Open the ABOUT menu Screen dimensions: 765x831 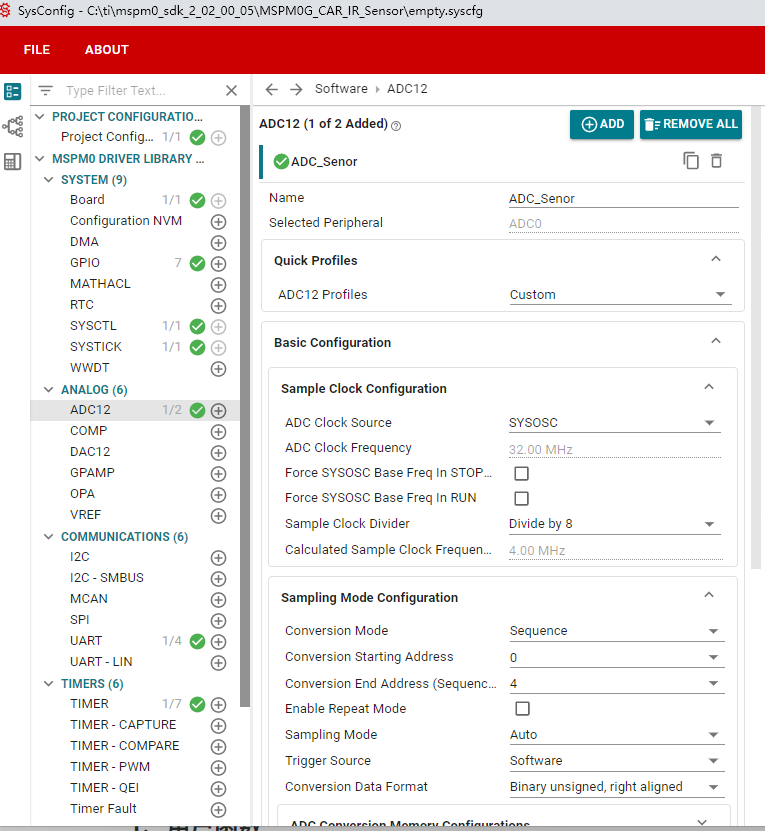click(107, 50)
